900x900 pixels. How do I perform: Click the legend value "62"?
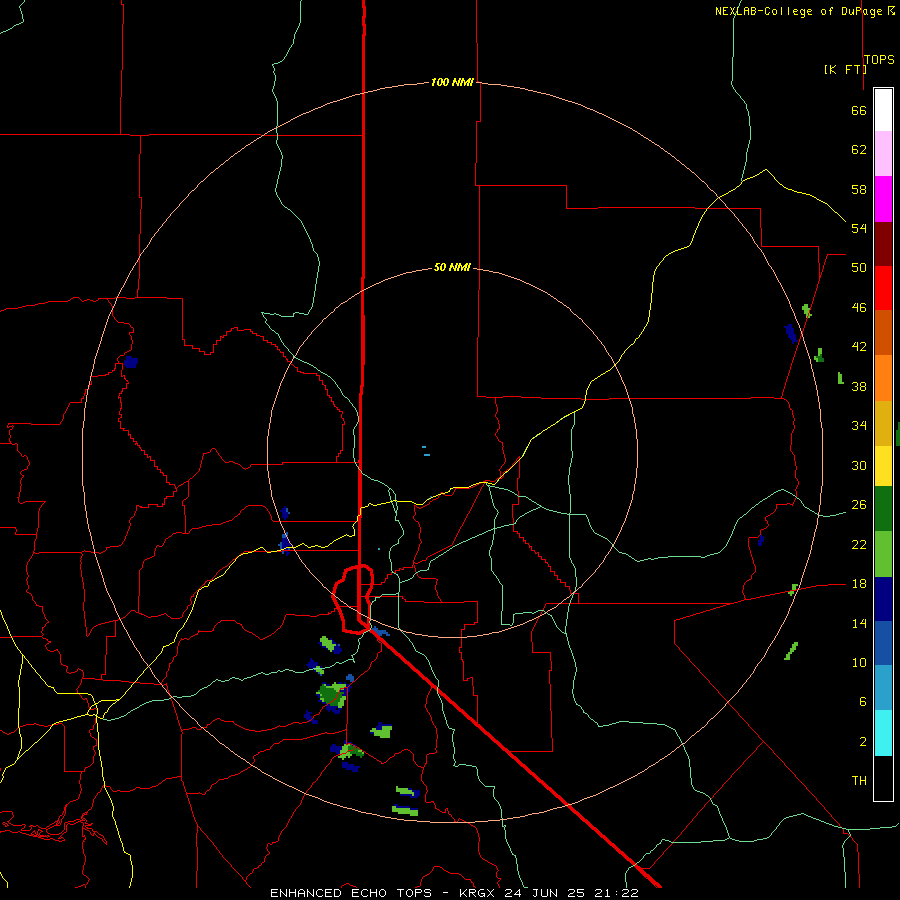coord(859,150)
